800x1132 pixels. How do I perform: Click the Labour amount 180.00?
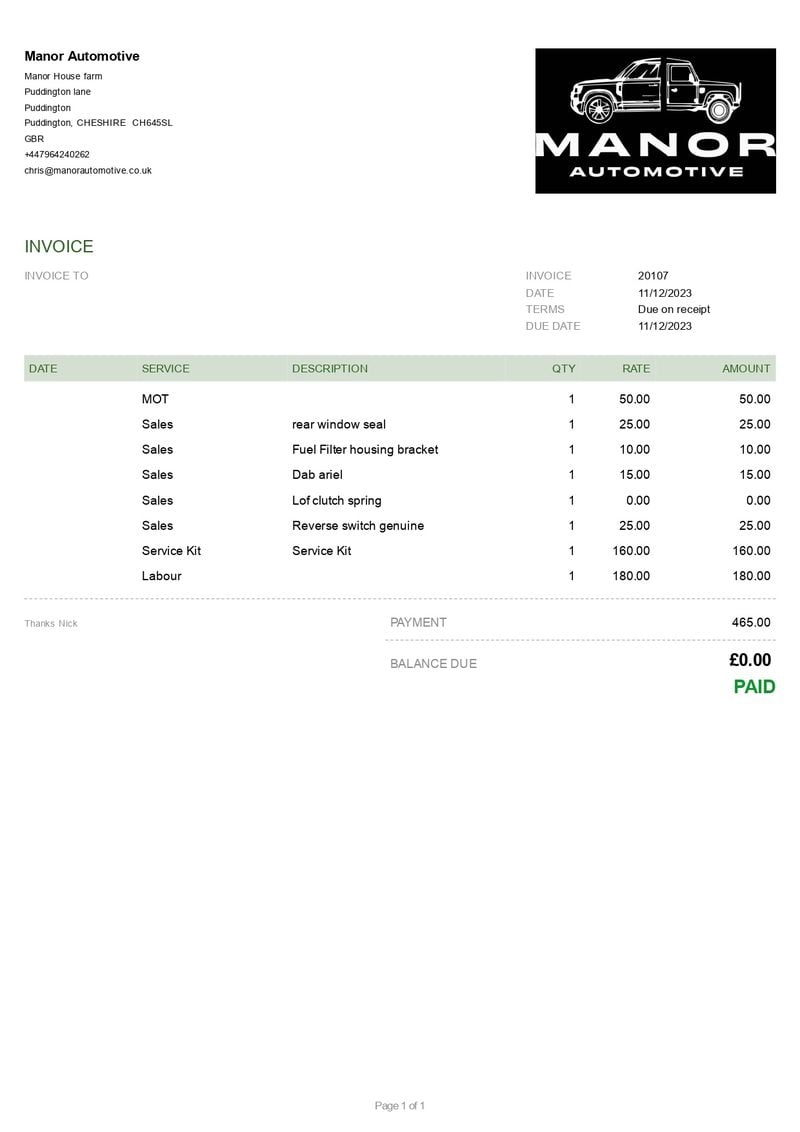click(x=750, y=576)
